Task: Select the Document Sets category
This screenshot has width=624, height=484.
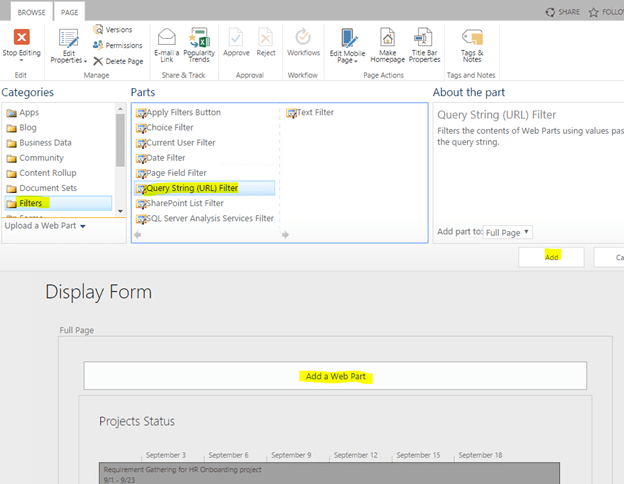Action: (42, 188)
